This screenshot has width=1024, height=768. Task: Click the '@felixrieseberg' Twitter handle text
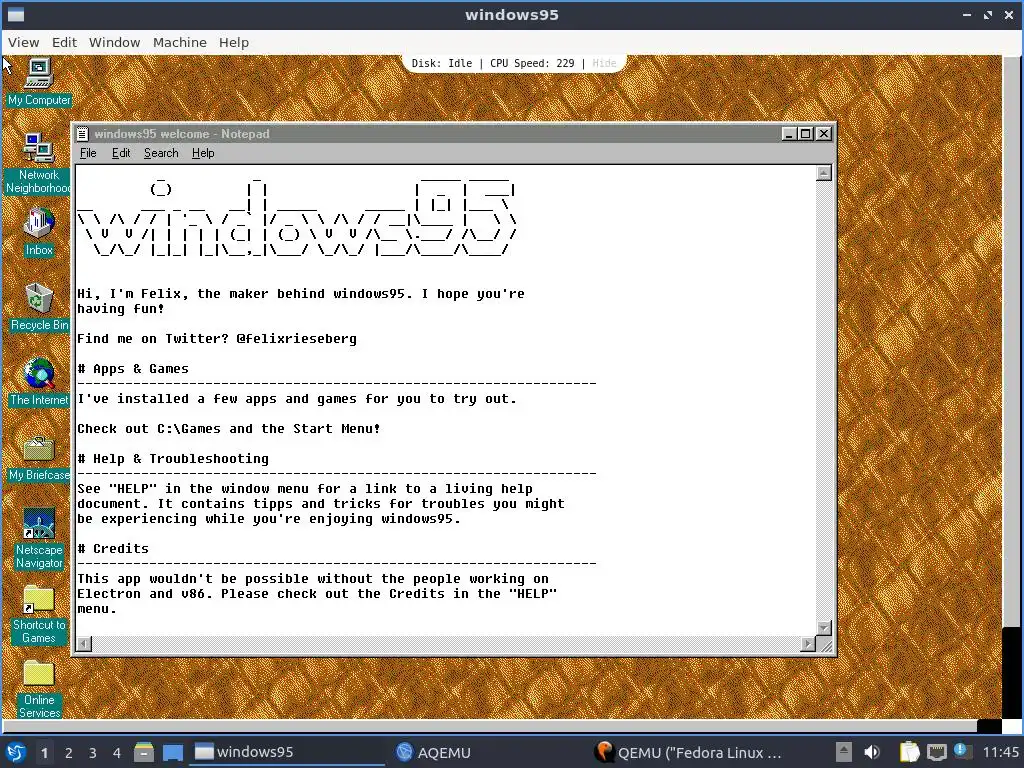(296, 339)
